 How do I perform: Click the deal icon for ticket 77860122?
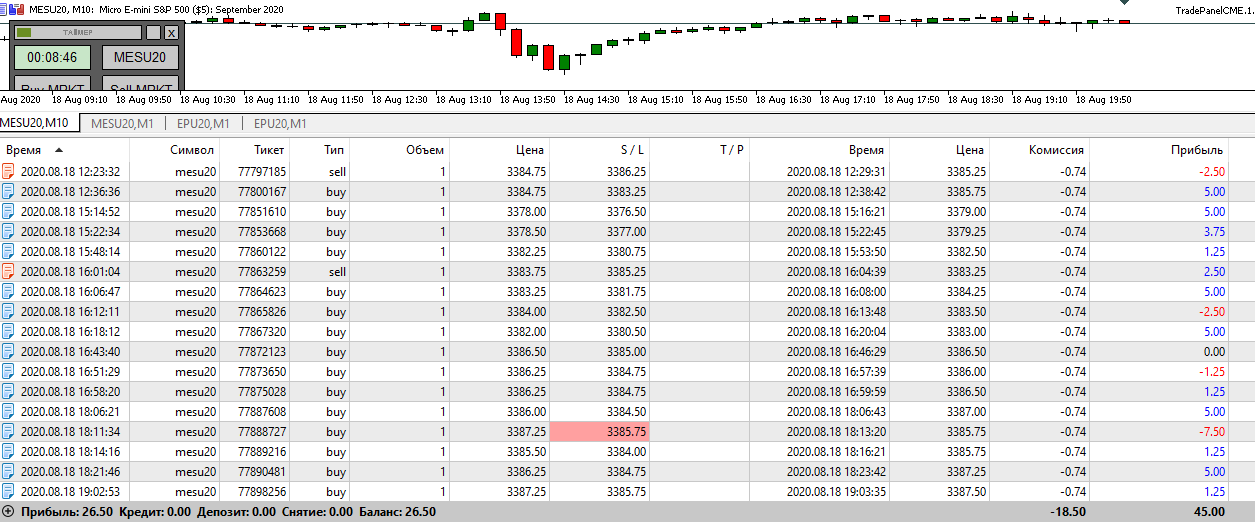[9, 251]
